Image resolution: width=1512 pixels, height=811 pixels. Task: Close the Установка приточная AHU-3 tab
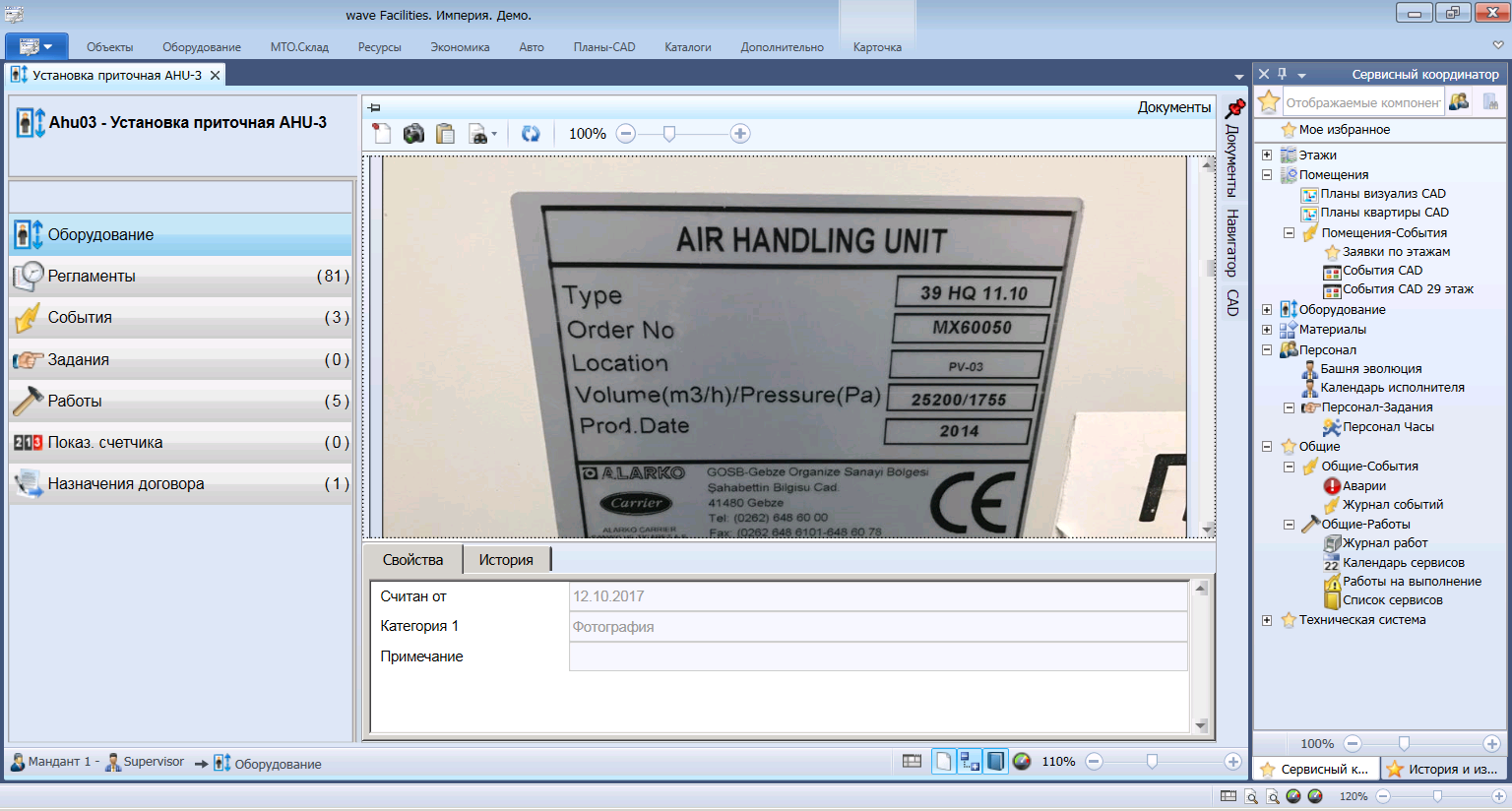(215, 75)
